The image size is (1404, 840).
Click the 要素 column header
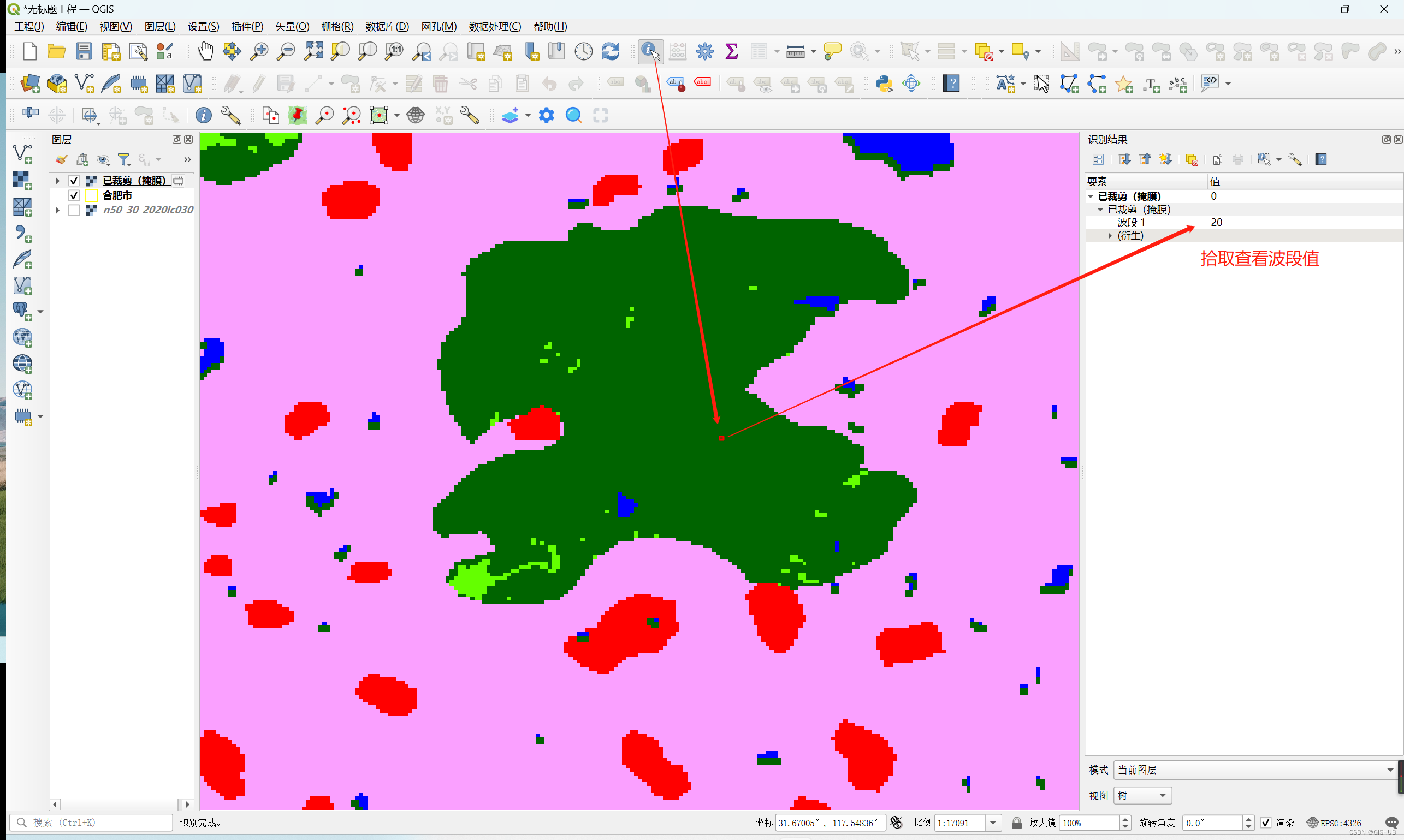[1145, 182]
